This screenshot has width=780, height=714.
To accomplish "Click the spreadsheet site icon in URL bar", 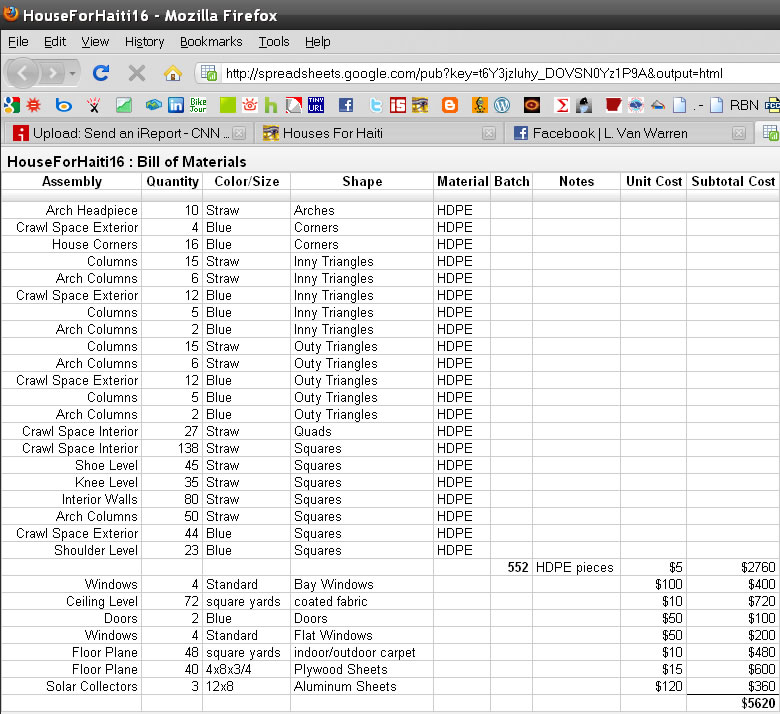I will point(209,73).
